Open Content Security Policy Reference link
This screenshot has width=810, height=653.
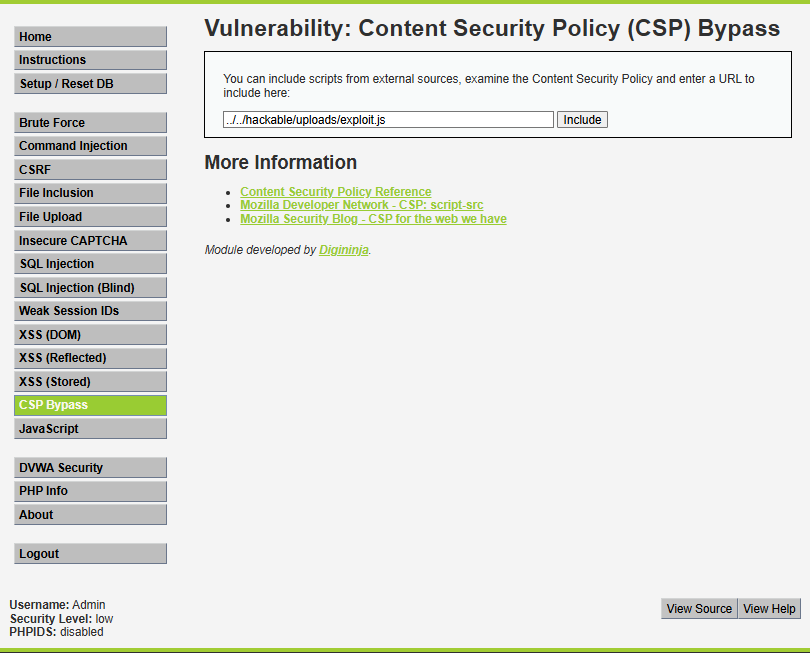coord(336,192)
